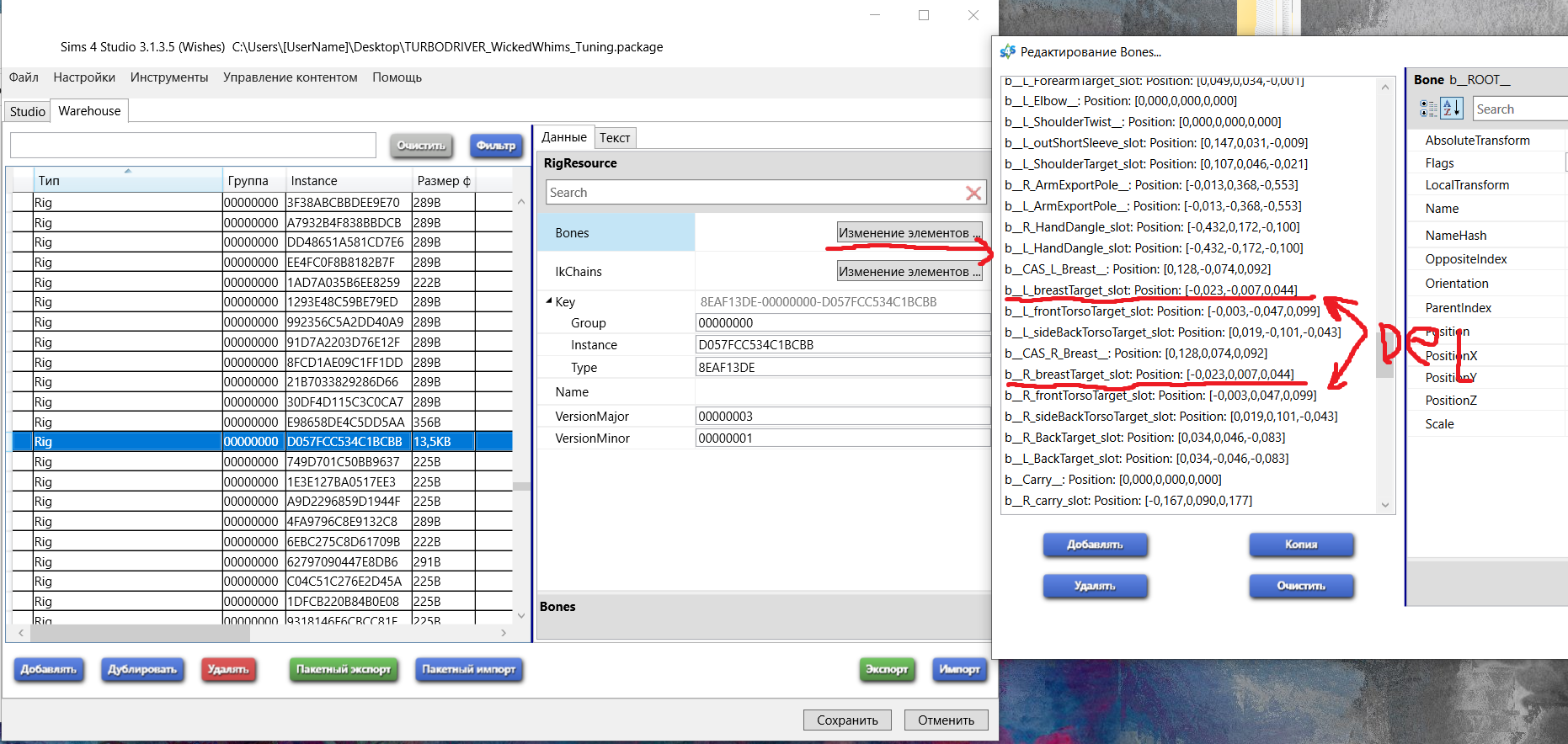
Task: Click the Отменить button
Action: (x=947, y=720)
